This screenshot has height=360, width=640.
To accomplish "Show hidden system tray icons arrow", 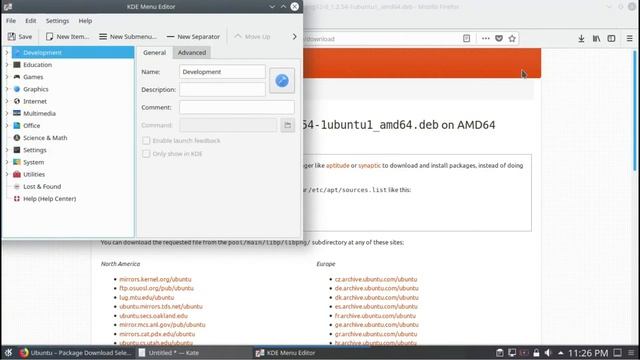I will pyautogui.click(x=561, y=353).
